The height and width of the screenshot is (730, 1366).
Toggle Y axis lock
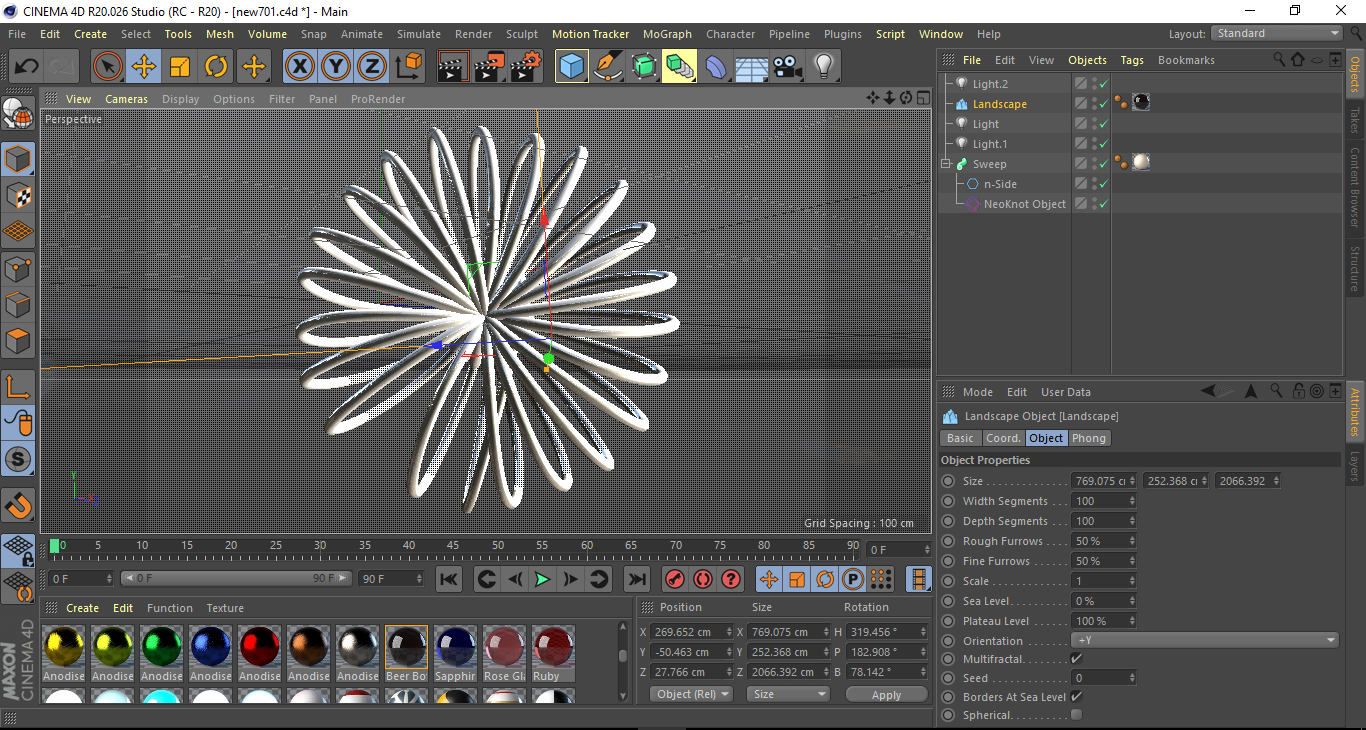pyautogui.click(x=336, y=67)
